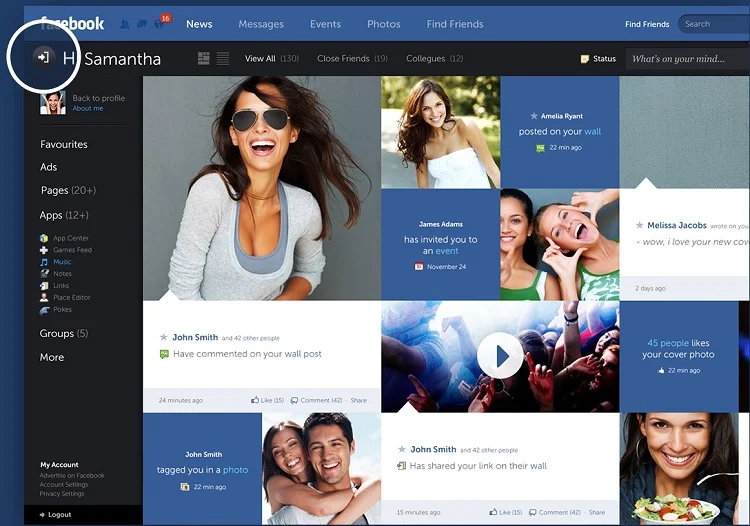Click the star beside Amelia Ryant
Viewport: 750px width, 526px height.
pyautogui.click(x=534, y=116)
